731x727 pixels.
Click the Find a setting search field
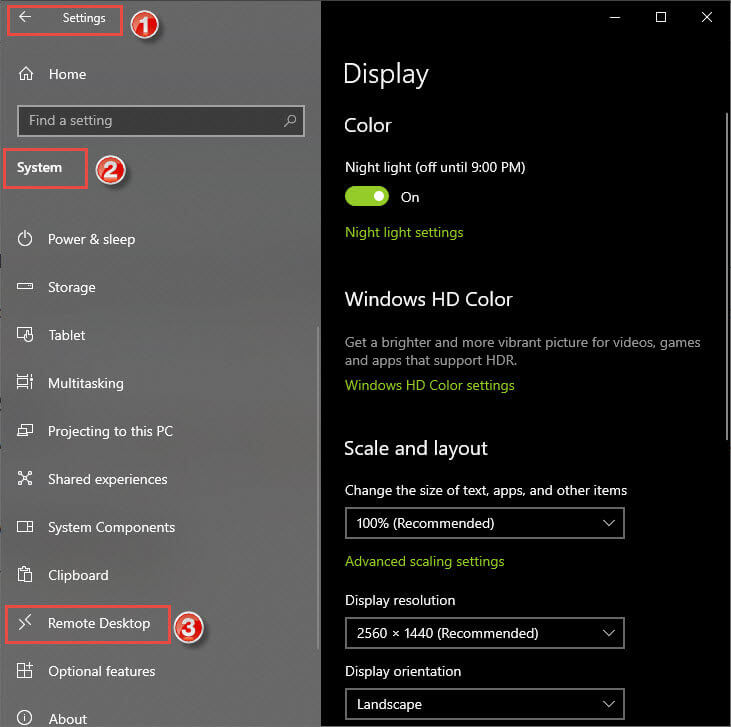pyautogui.click(x=161, y=121)
